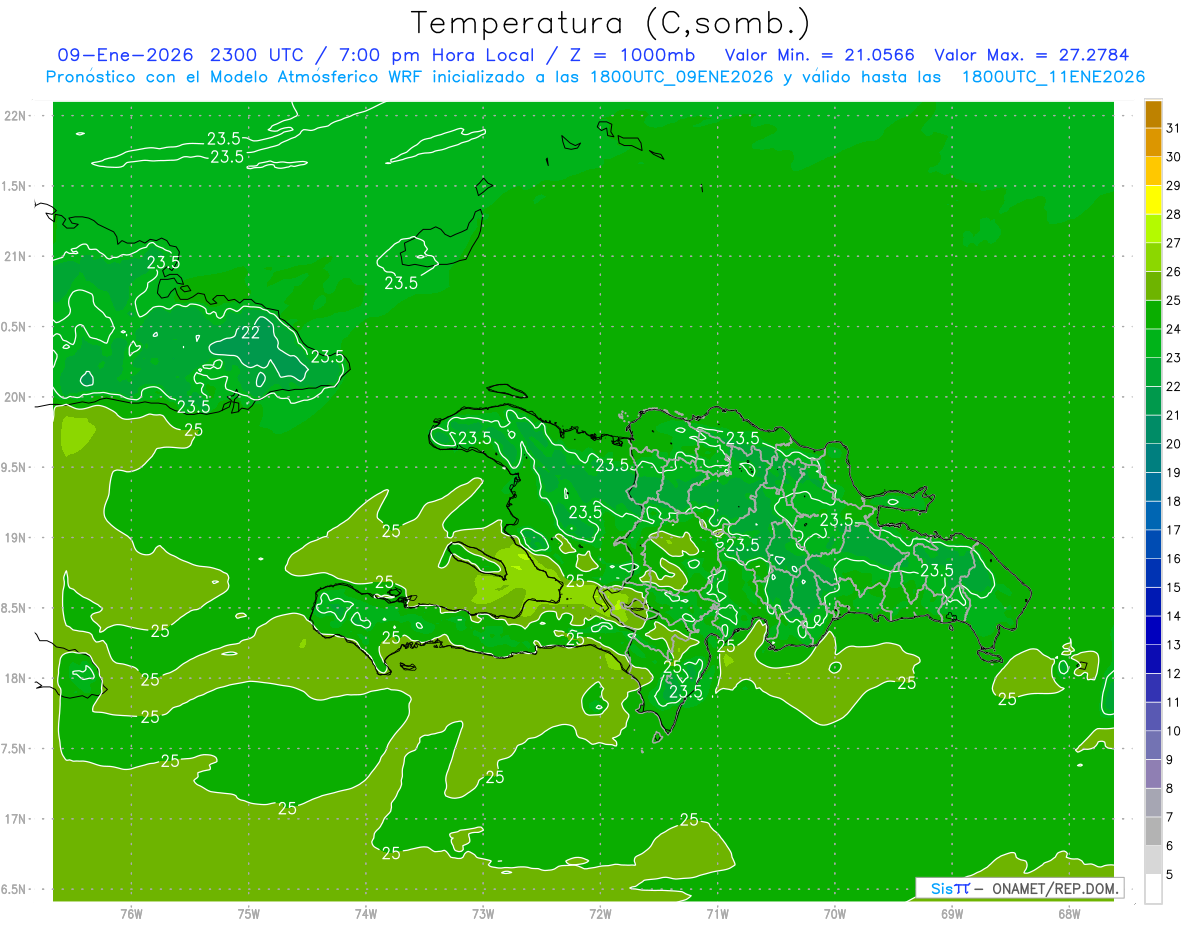This screenshot has width=1200, height=927.
Task: Click the '68W' longitude axis label
Action: tap(1069, 914)
